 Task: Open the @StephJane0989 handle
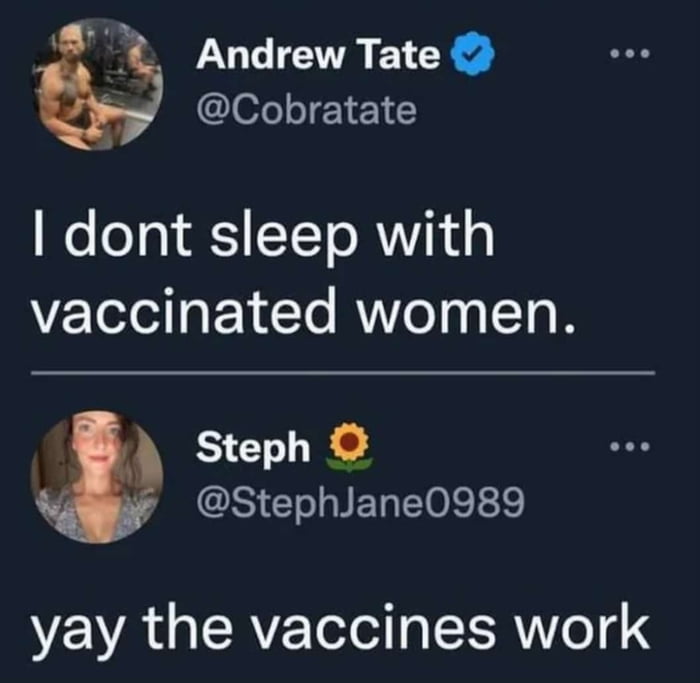click(360, 504)
